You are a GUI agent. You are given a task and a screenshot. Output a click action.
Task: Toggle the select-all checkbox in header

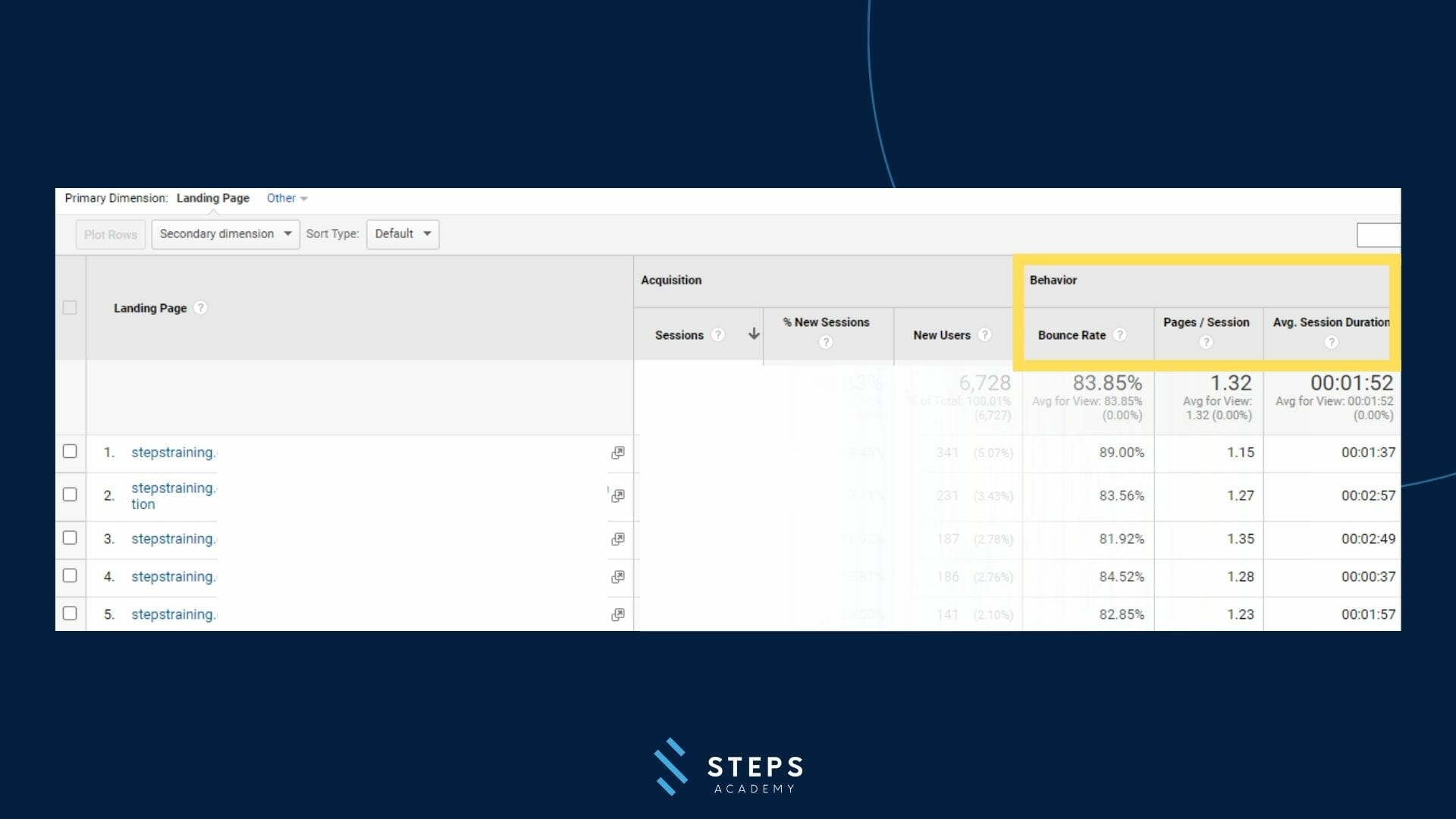pyautogui.click(x=70, y=308)
